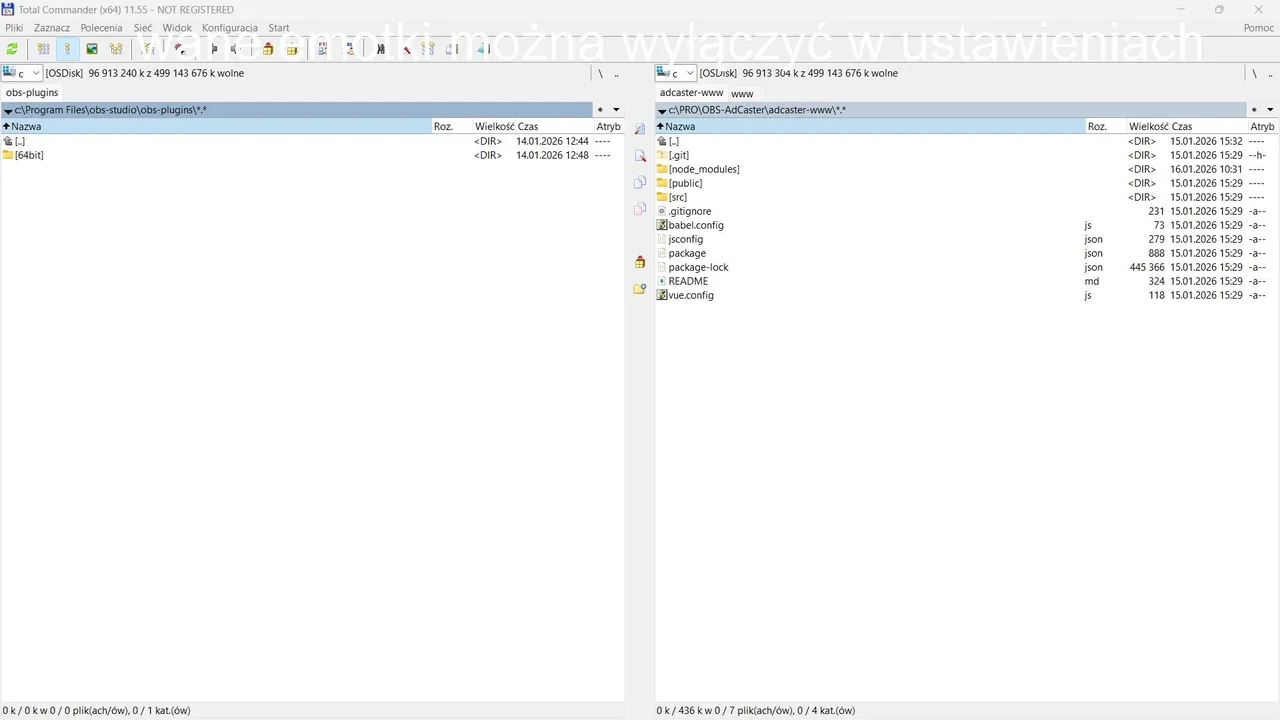The image size is (1280, 720).
Task: Switch to thumbnails view toolbar icon
Action: (x=92, y=48)
